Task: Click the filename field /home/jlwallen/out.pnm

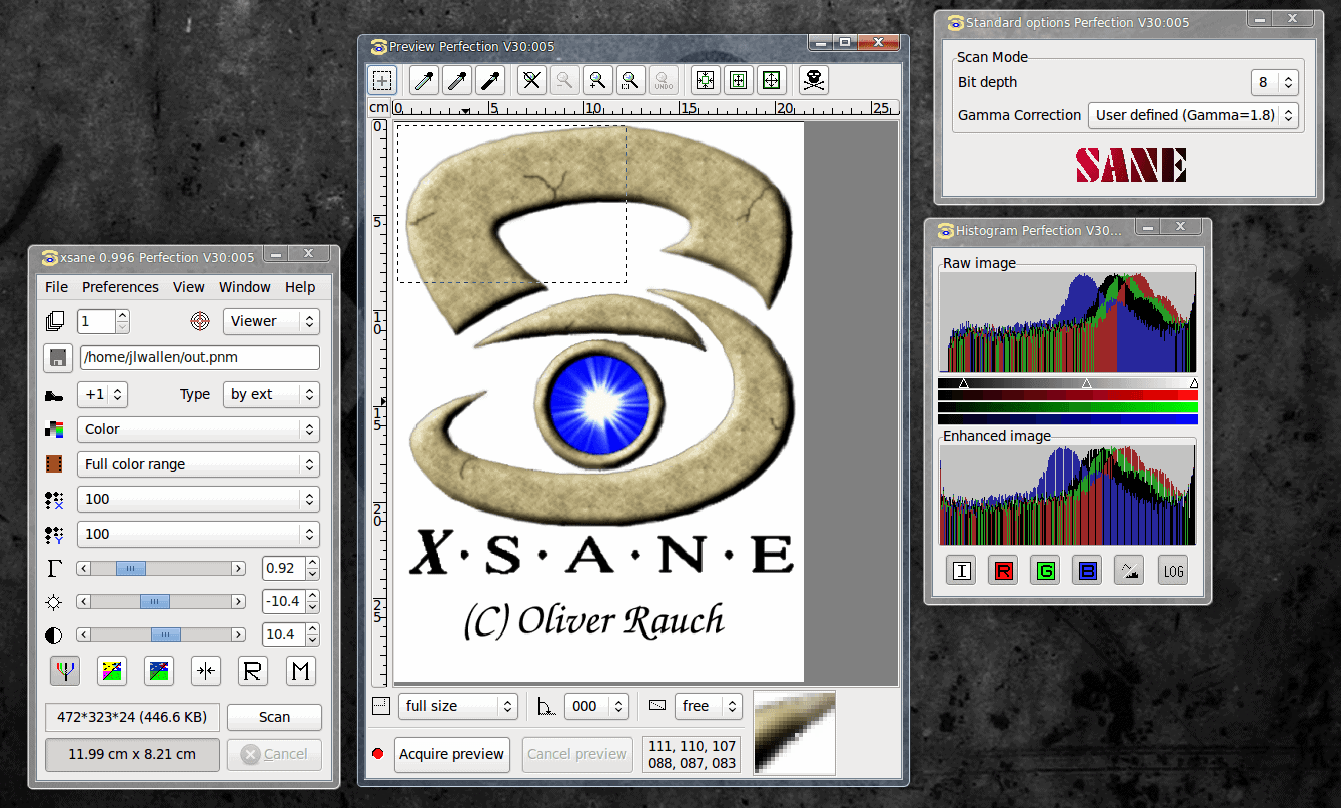Action: pos(200,357)
